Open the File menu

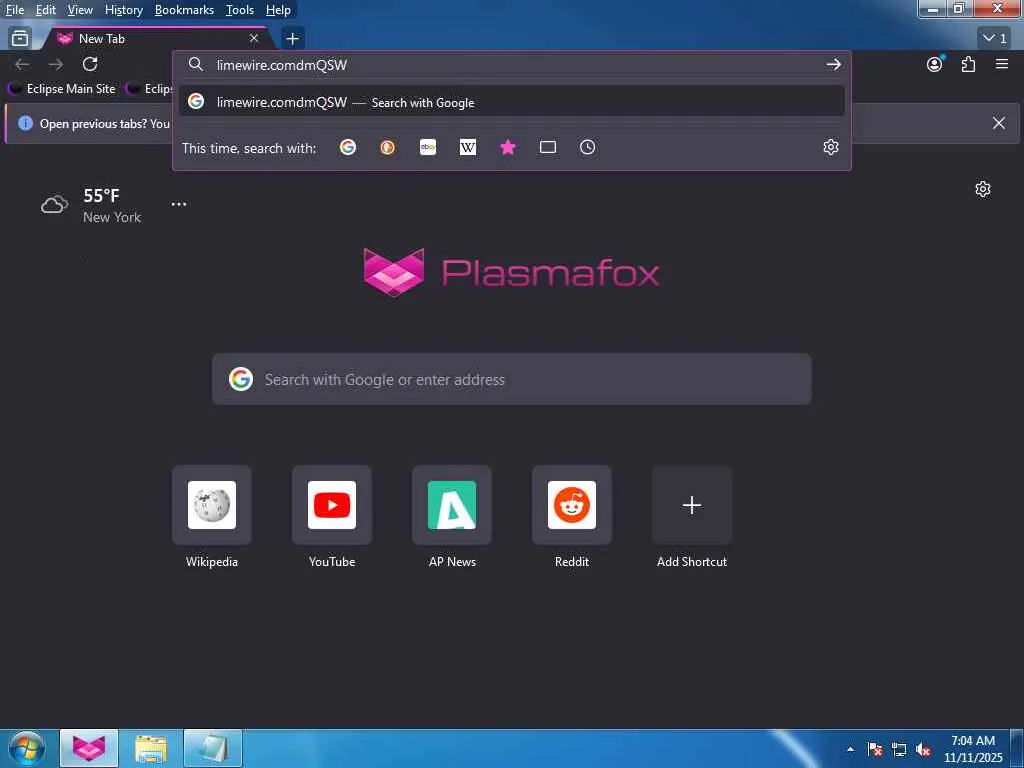coord(14,10)
